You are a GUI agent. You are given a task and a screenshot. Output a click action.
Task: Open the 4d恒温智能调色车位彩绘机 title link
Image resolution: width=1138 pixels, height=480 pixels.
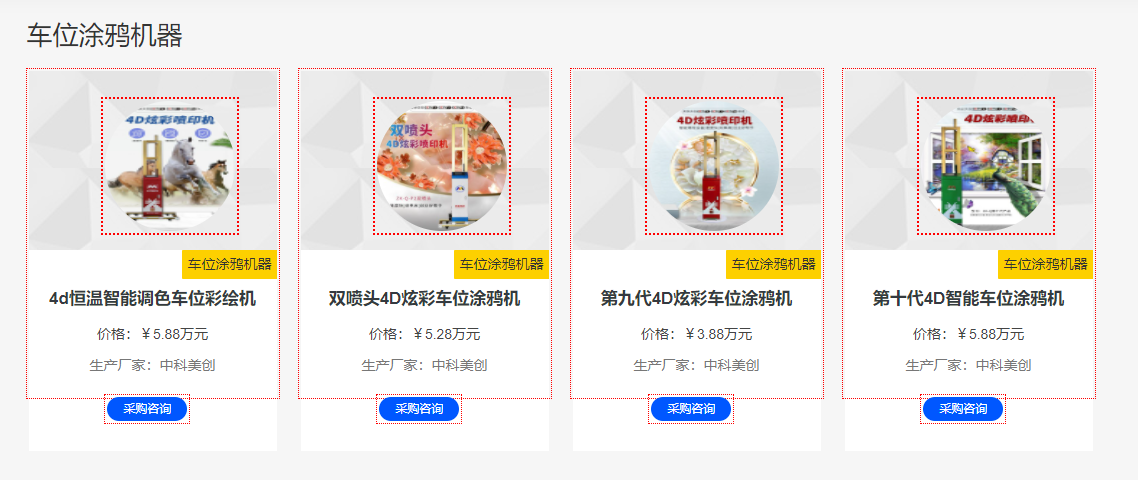152,298
